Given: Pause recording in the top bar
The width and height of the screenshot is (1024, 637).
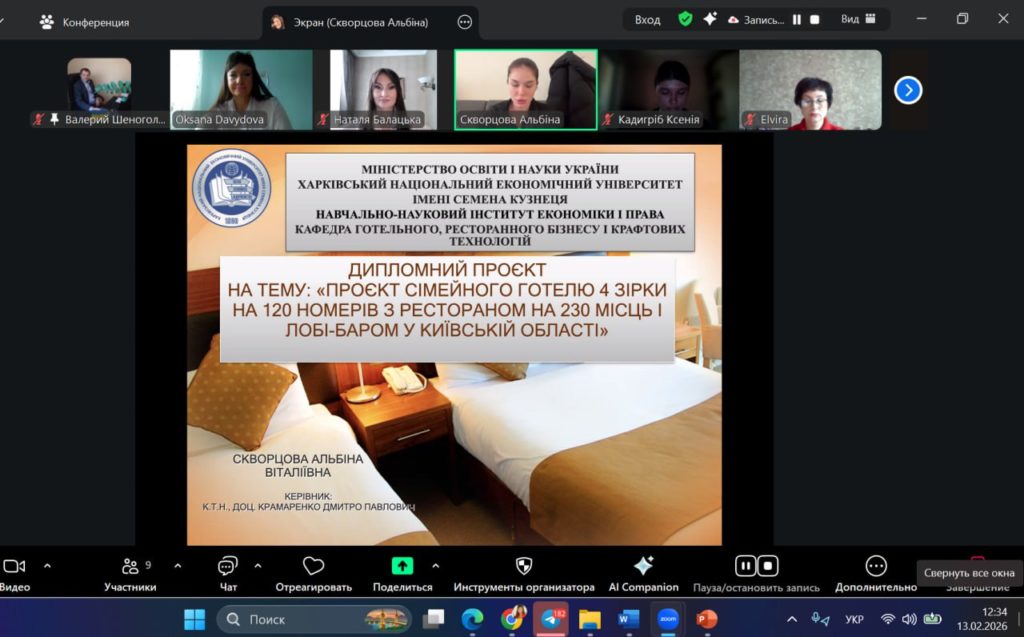Looking at the screenshot, I should tap(797, 19).
